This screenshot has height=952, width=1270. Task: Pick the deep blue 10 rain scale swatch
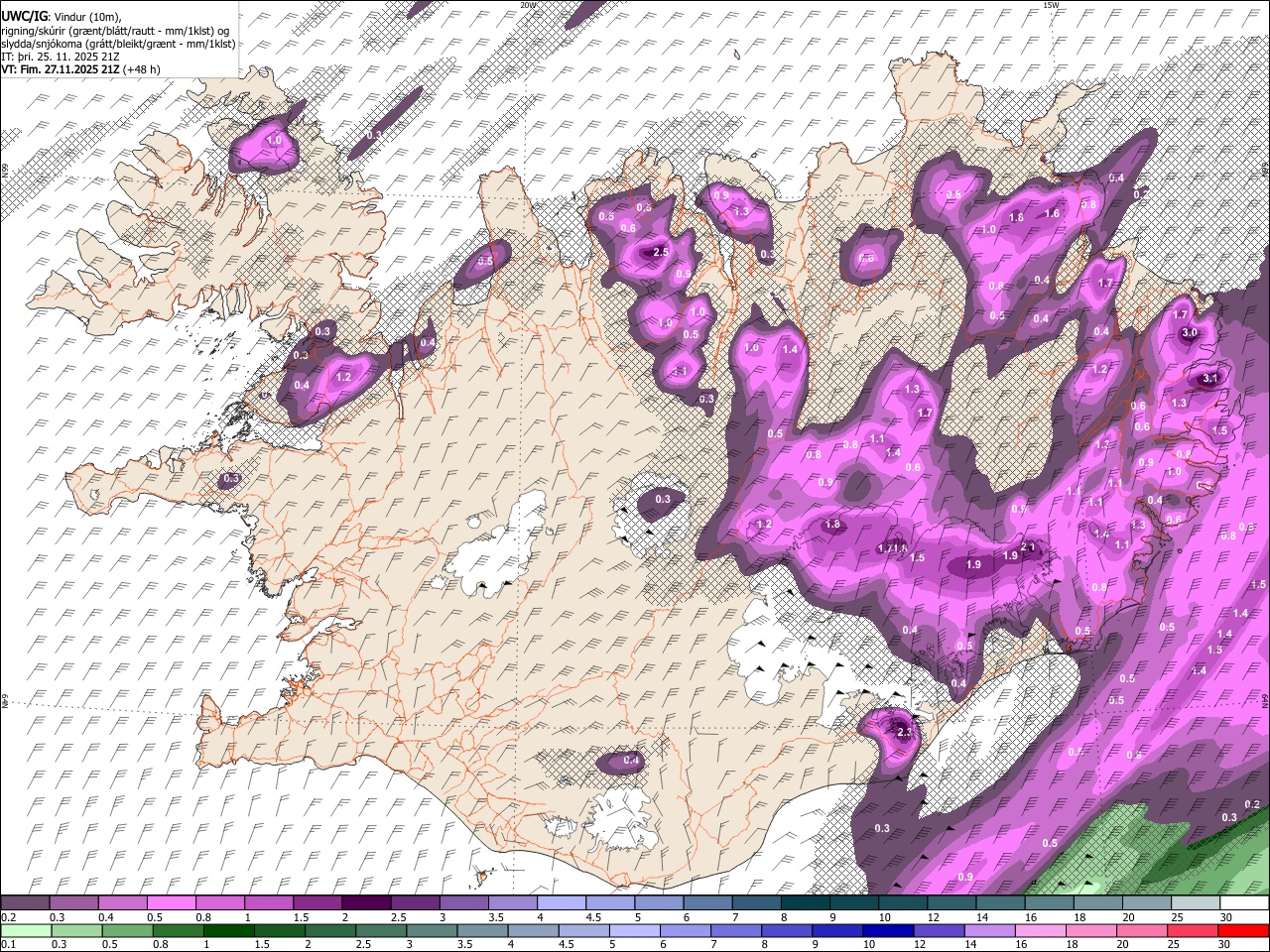(887, 930)
